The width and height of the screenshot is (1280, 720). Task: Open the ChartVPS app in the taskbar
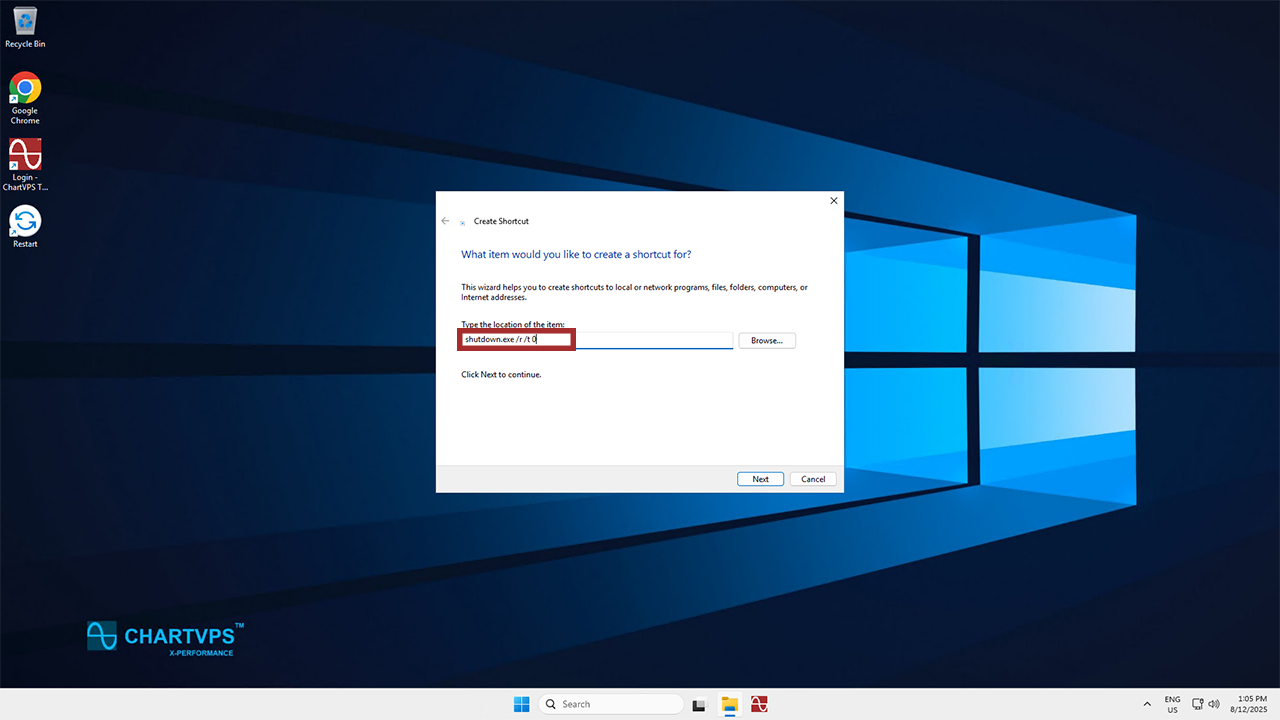click(759, 704)
